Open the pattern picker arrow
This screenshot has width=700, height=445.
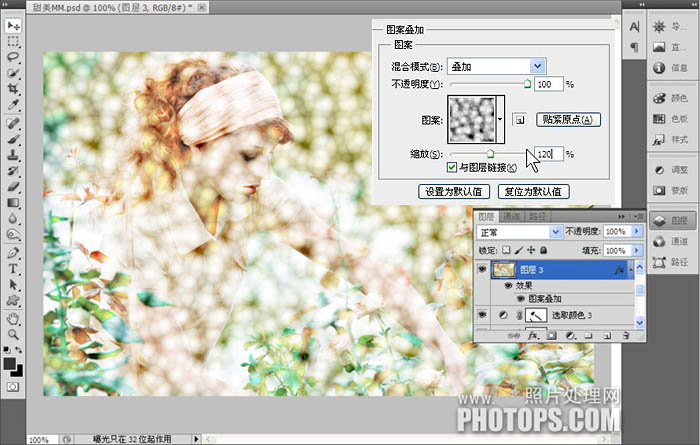(500, 119)
